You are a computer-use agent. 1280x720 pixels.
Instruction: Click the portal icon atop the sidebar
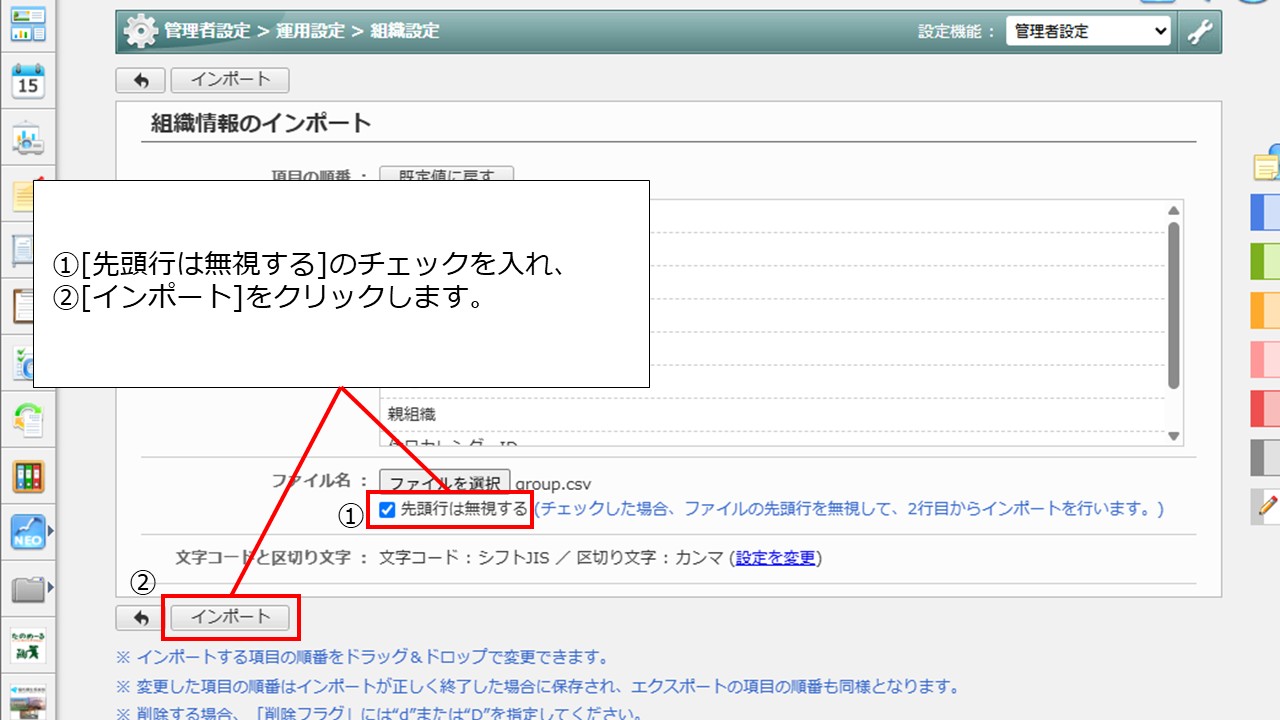[x=27, y=25]
